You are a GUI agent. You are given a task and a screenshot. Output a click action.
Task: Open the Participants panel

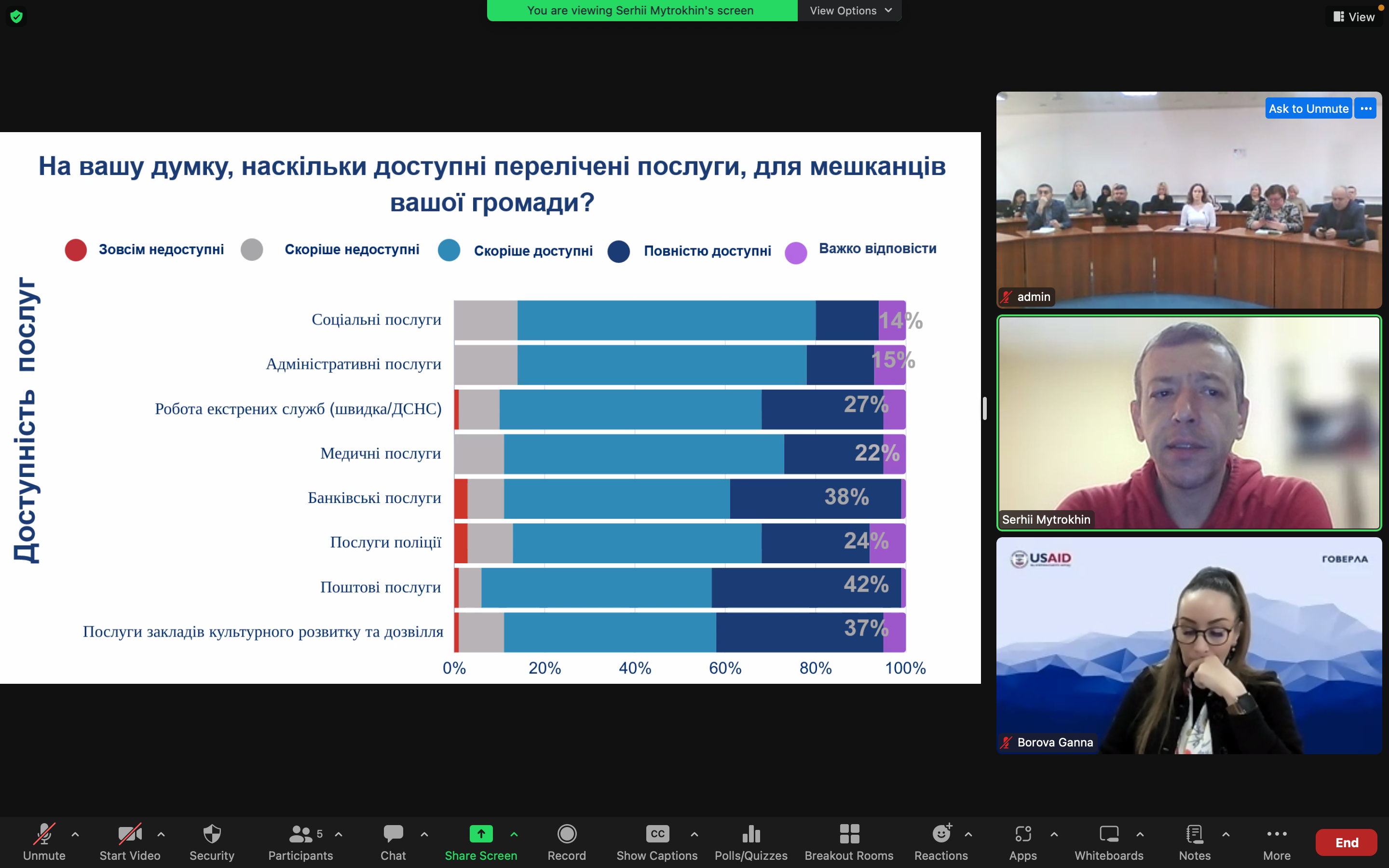(x=300, y=841)
